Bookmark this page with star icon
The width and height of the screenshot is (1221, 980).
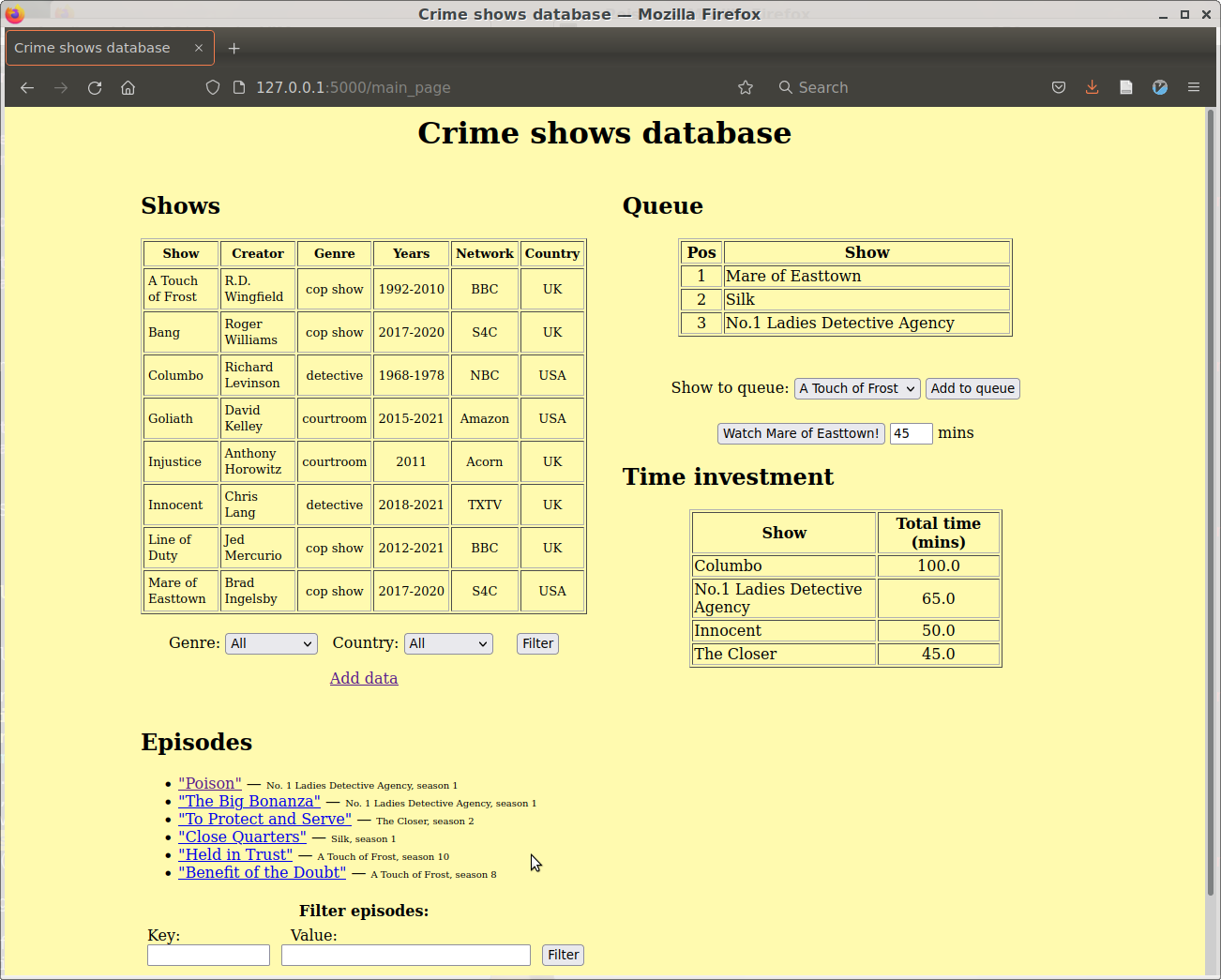pos(746,87)
